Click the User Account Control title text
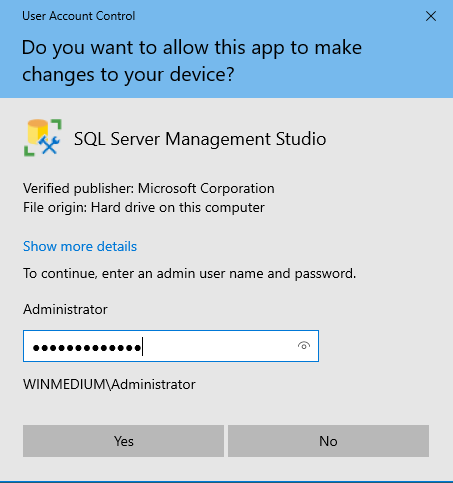453x483 pixels. 79,16
